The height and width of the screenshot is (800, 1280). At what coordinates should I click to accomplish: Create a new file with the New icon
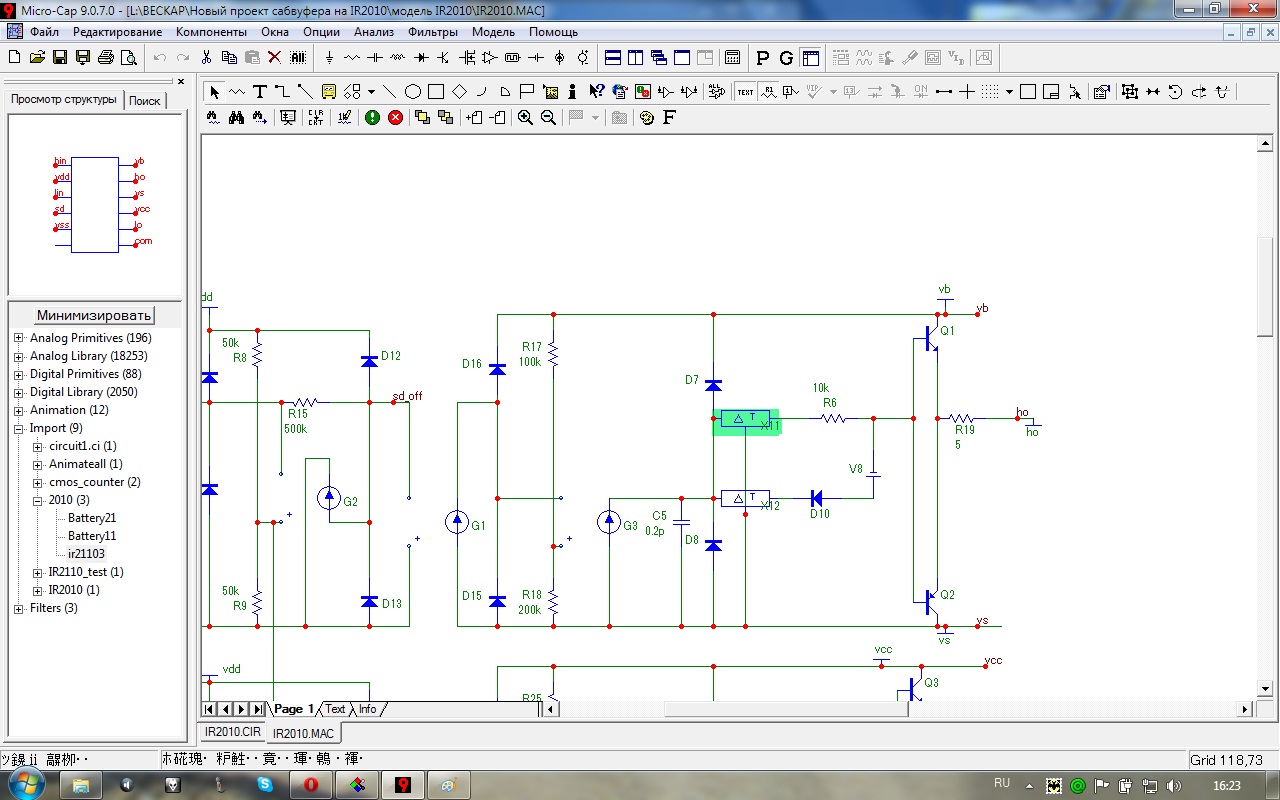point(15,58)
